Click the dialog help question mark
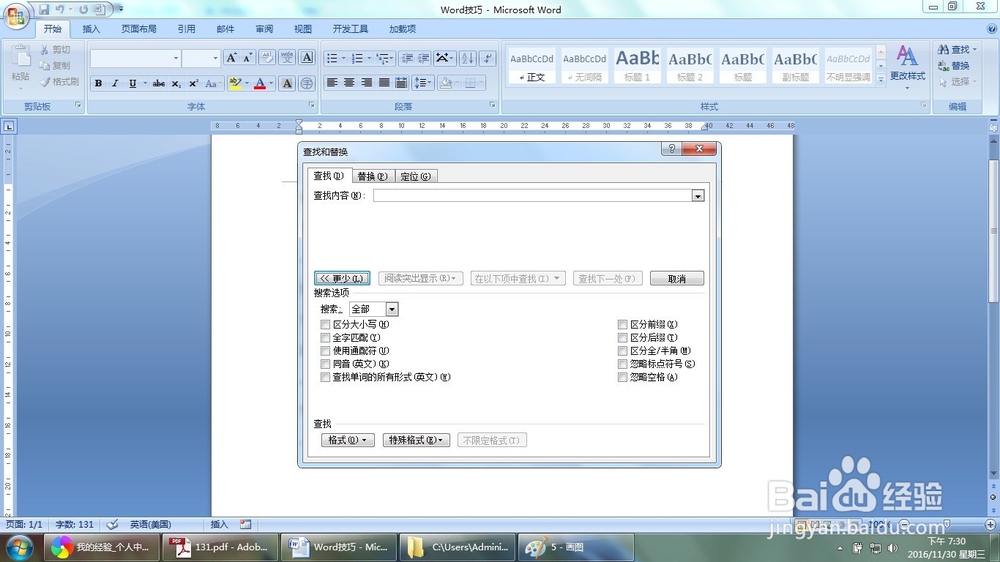Screen dimensions: 1000x562 (x=671, y=149)
